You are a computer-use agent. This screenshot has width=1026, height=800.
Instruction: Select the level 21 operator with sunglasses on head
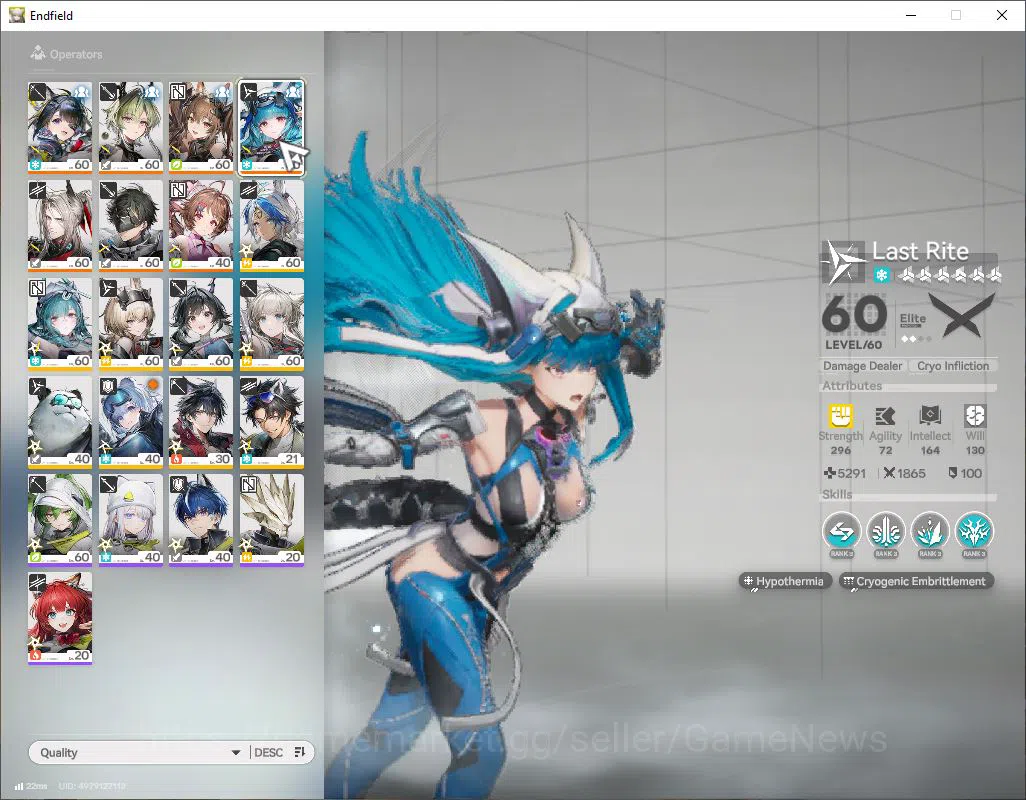pyautogui.click(x=272, y=421)
